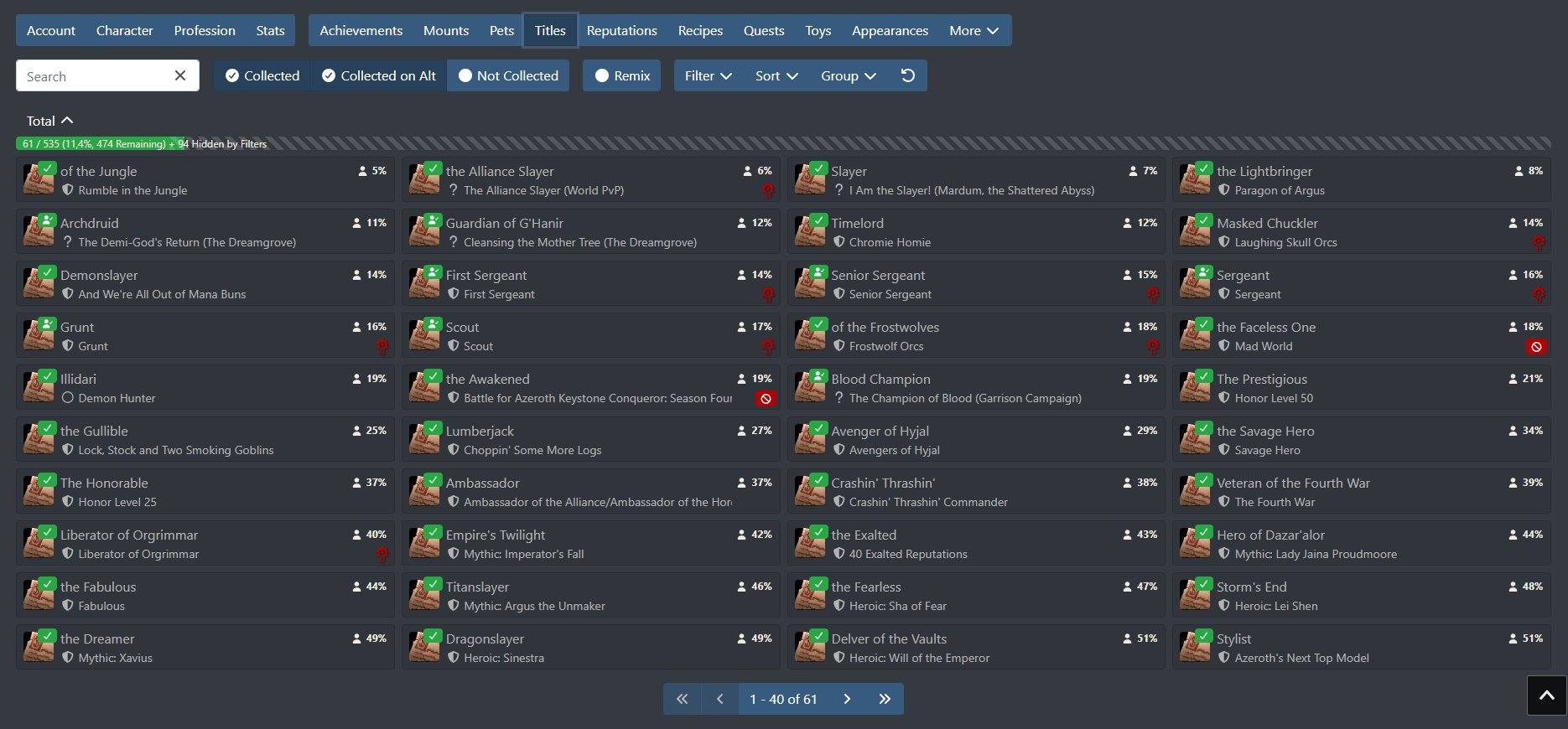The image size is (1568, 729).
Task: Toggle the Collected filter
Action: coord(262,75)
